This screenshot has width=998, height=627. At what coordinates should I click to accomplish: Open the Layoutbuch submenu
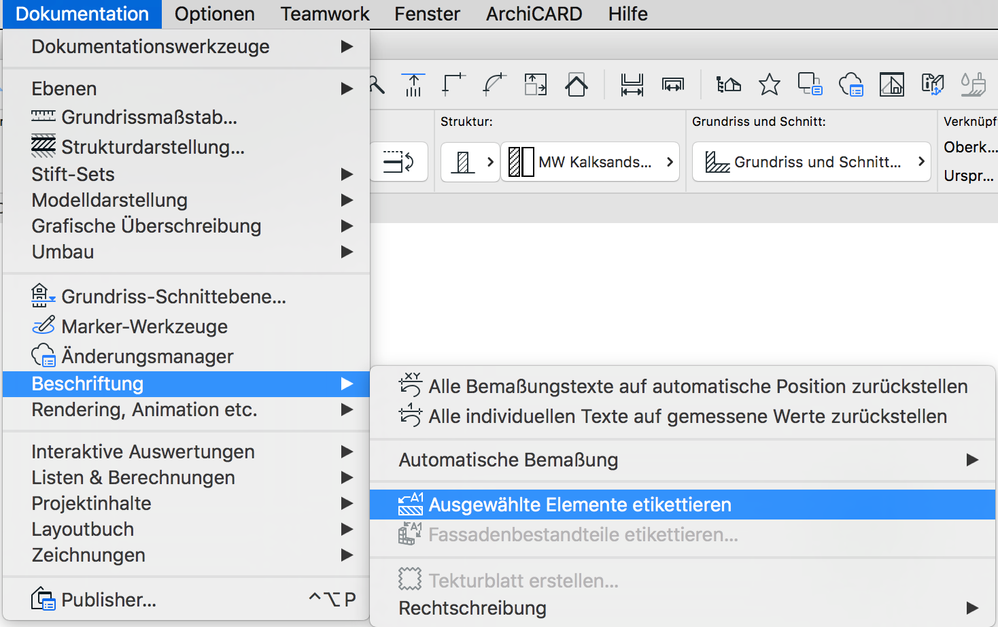(186, 530)
